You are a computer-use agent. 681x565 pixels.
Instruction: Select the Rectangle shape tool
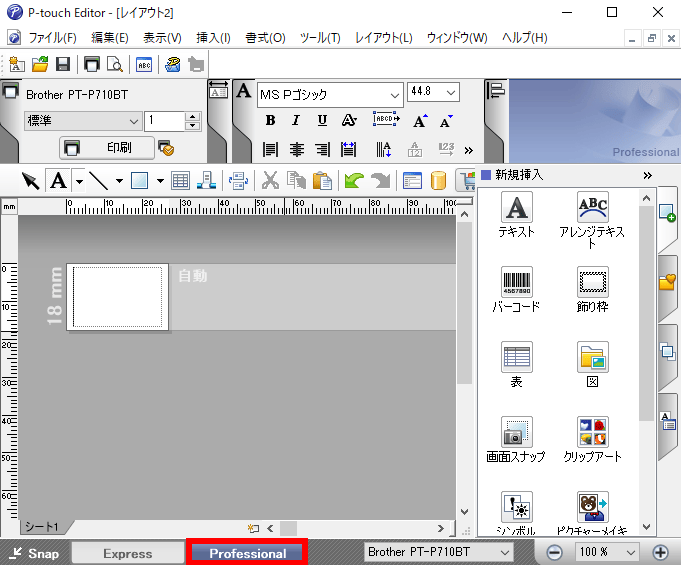[139, 181]
